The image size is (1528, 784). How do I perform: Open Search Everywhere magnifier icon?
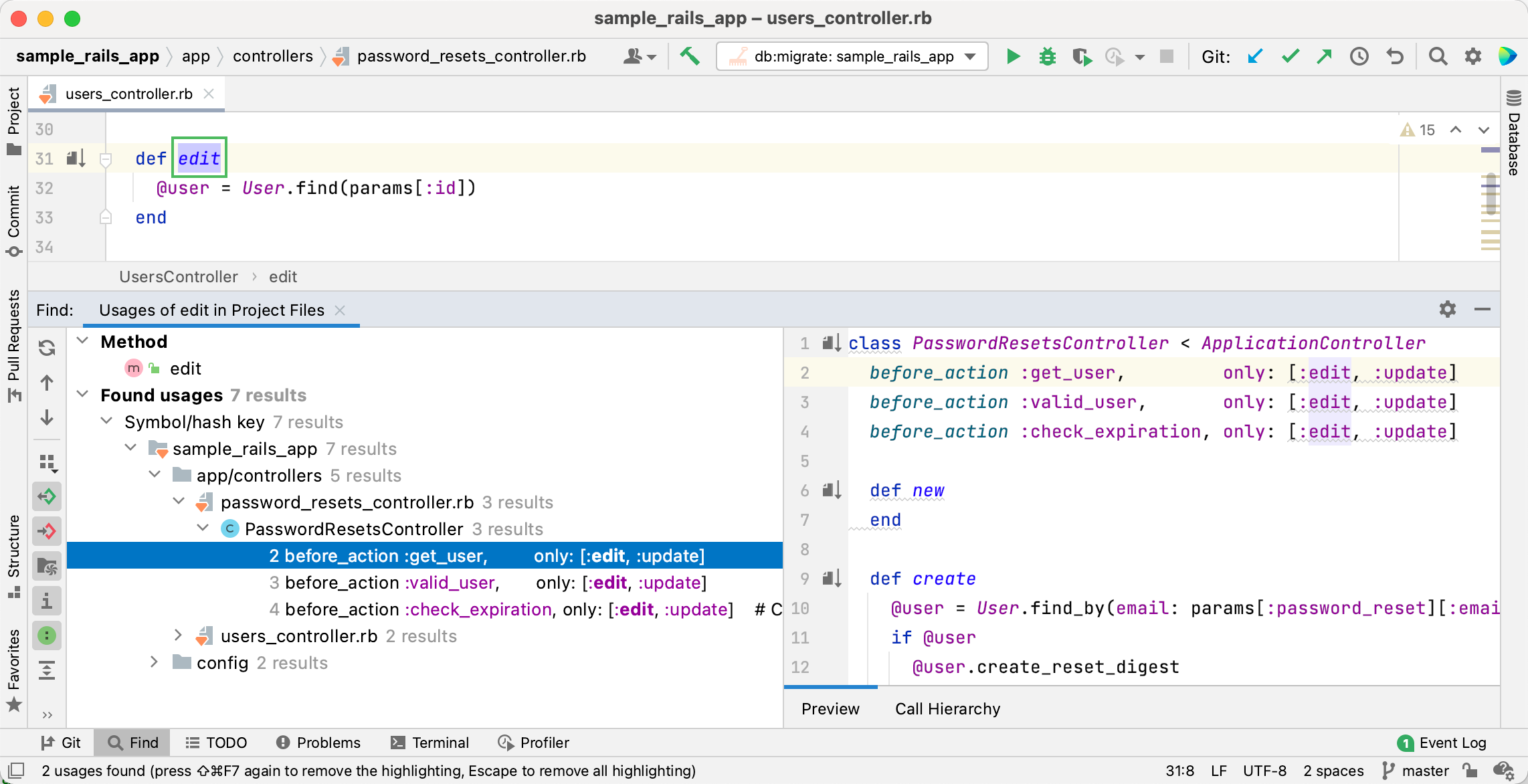[x=1438, y=56]
